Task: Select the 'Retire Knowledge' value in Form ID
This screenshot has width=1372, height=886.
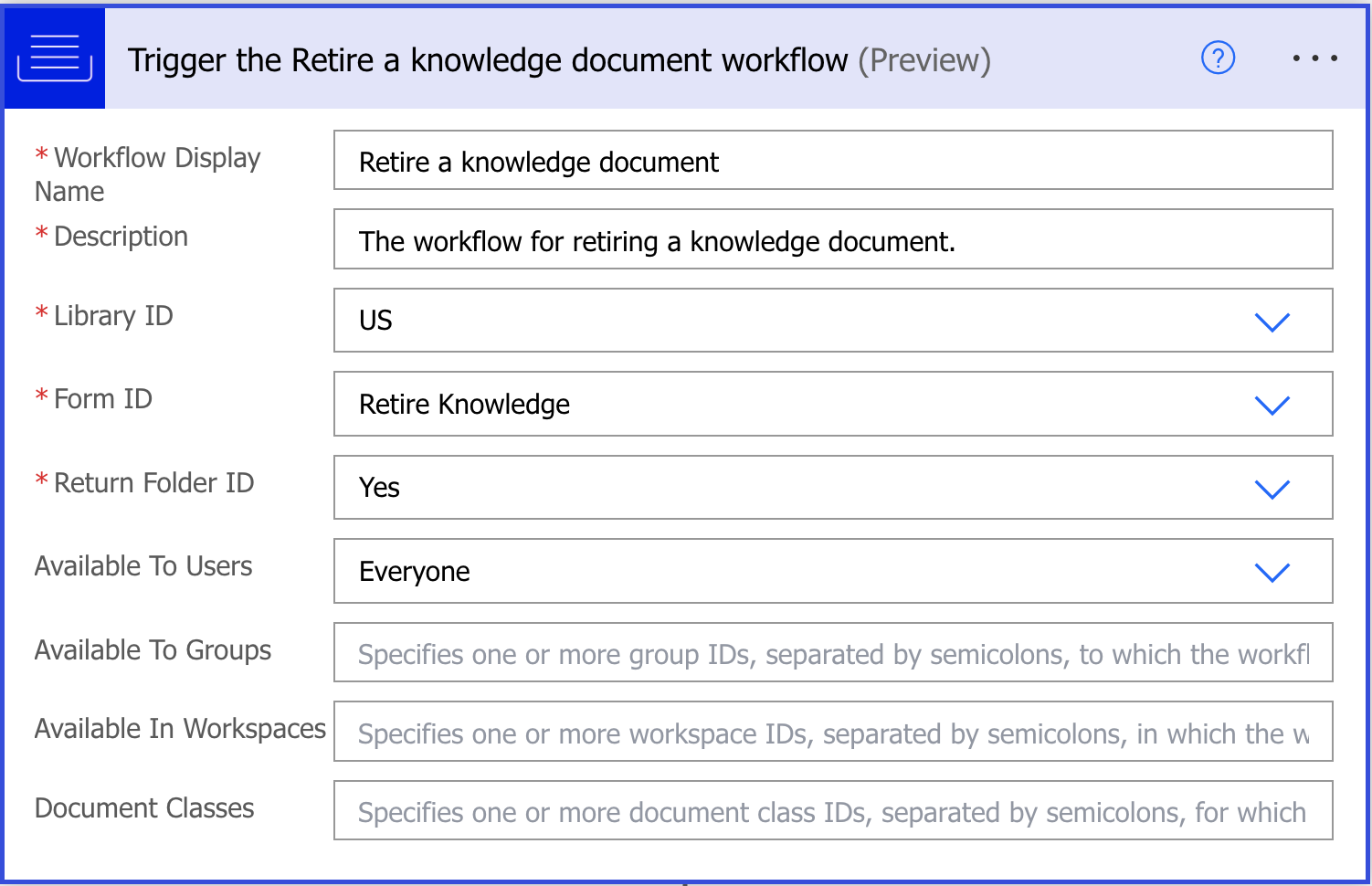Action: click(464, 404)
